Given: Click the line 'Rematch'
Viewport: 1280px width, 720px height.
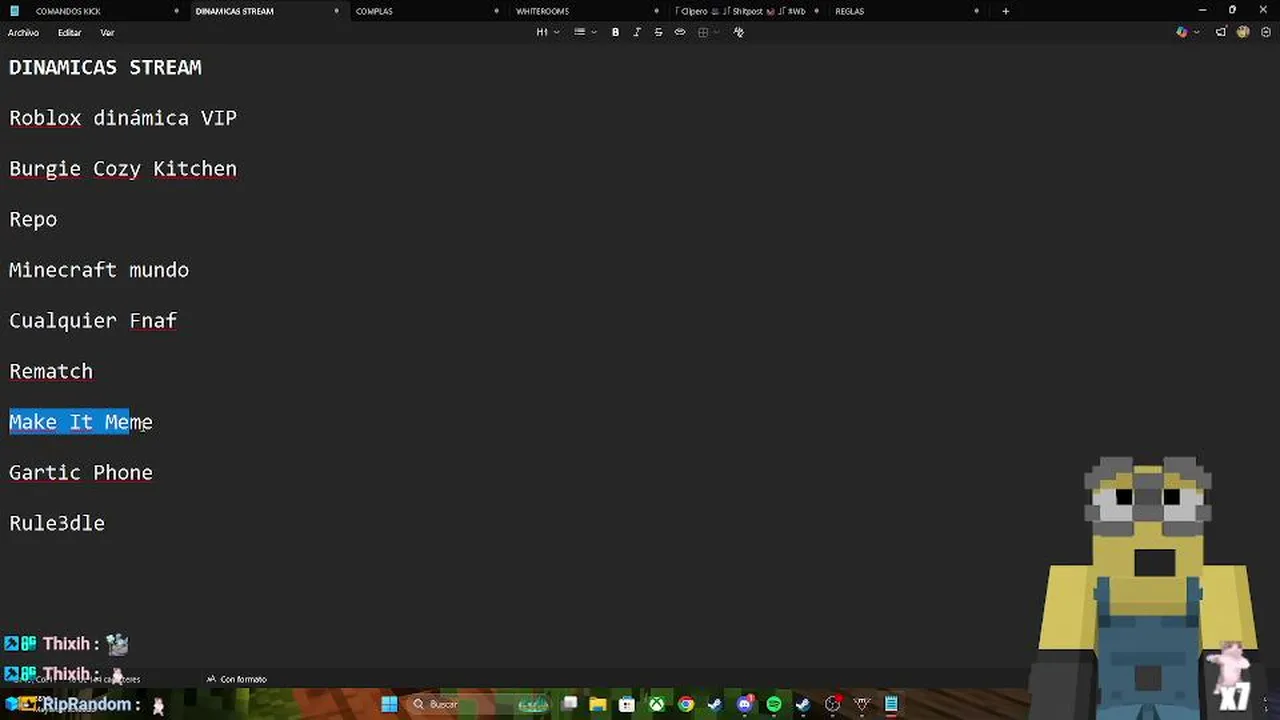Looking at the screenshot, I should (51, 371).
